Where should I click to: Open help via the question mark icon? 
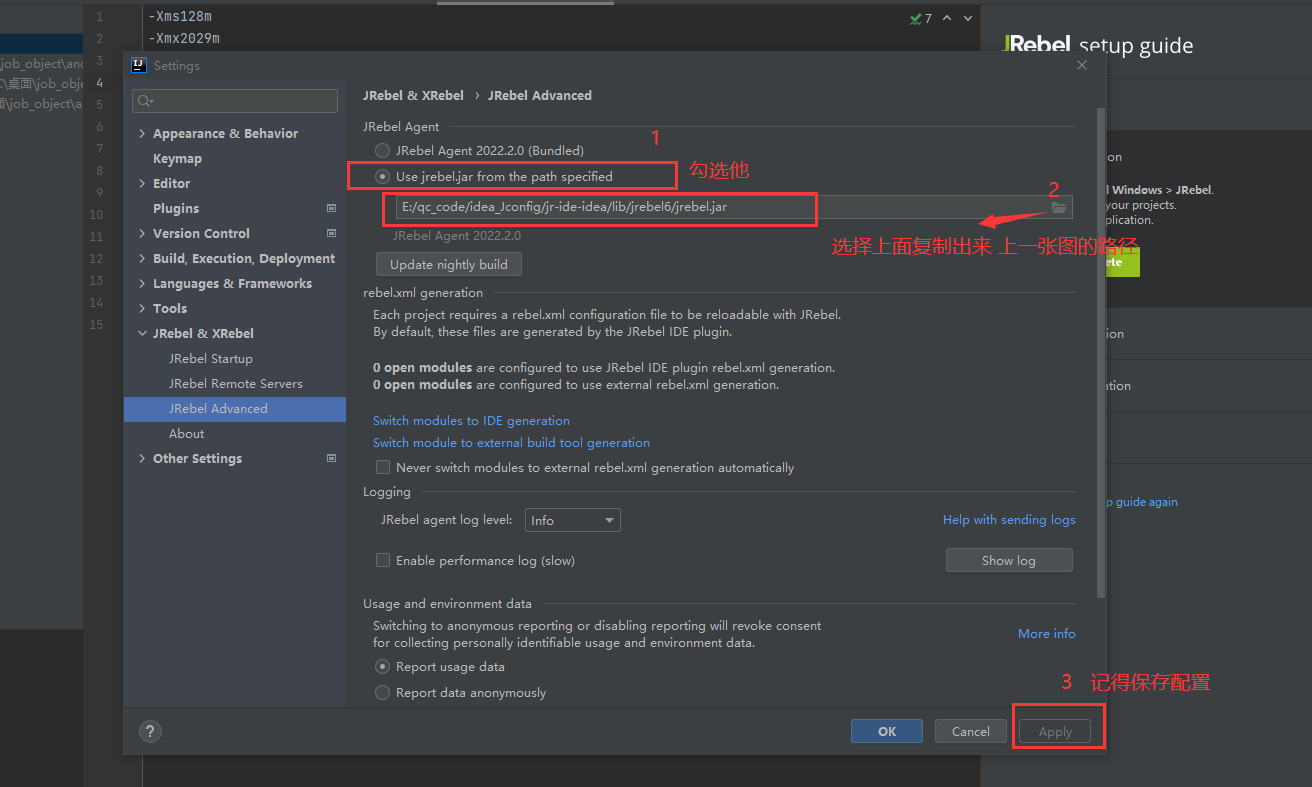[x=150, y=731]
